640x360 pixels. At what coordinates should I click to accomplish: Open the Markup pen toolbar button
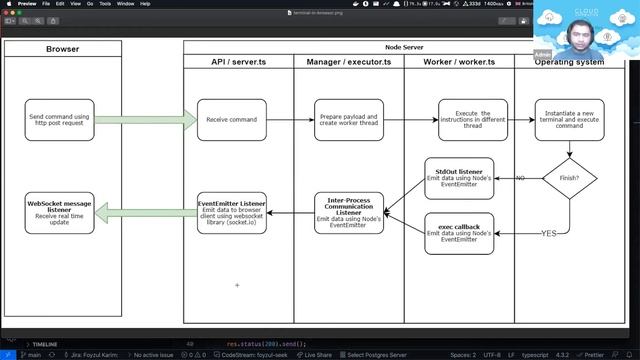[507, 21]
